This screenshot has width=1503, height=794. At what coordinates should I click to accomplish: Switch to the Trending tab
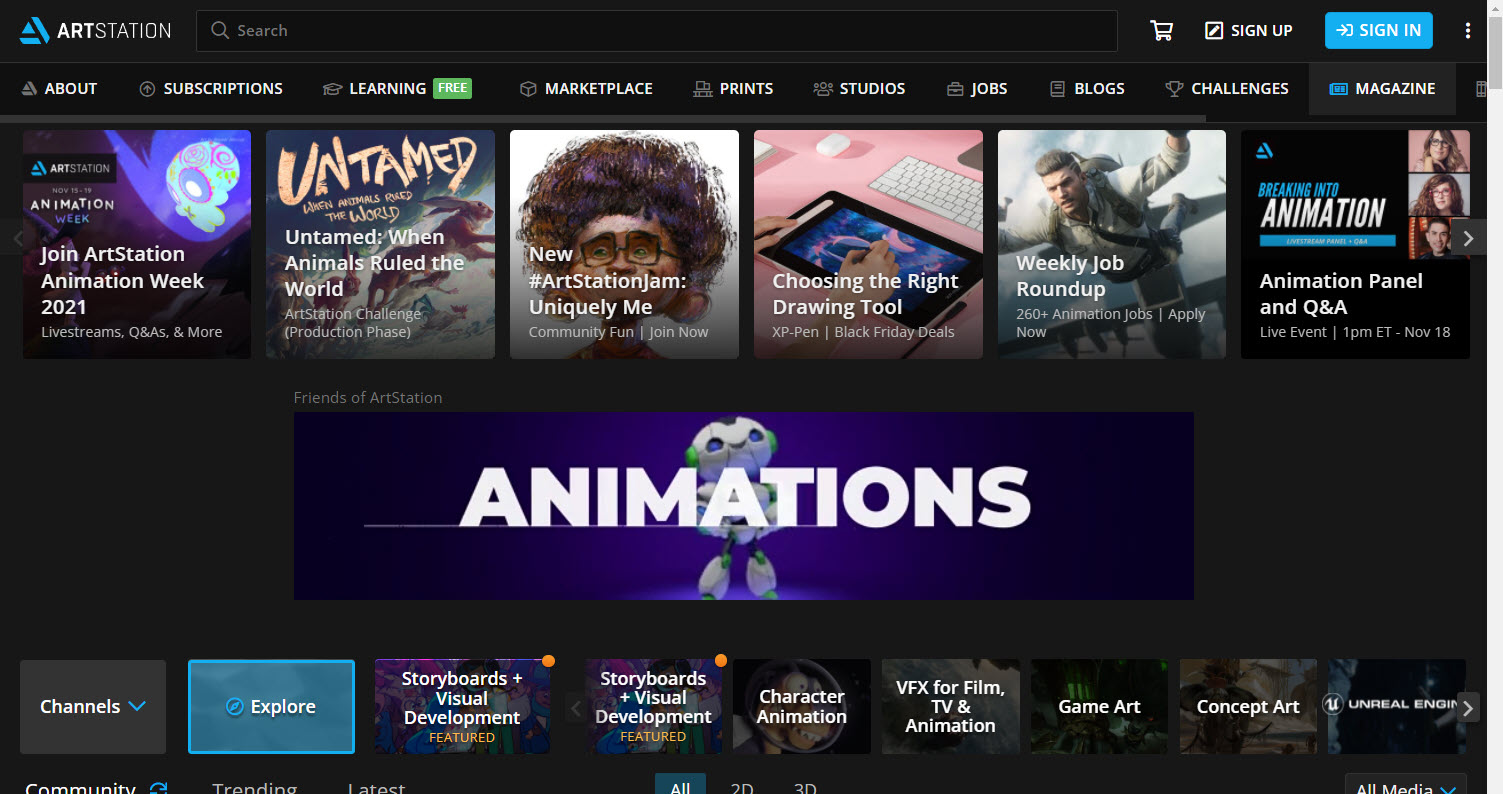(x=254, y=787)
